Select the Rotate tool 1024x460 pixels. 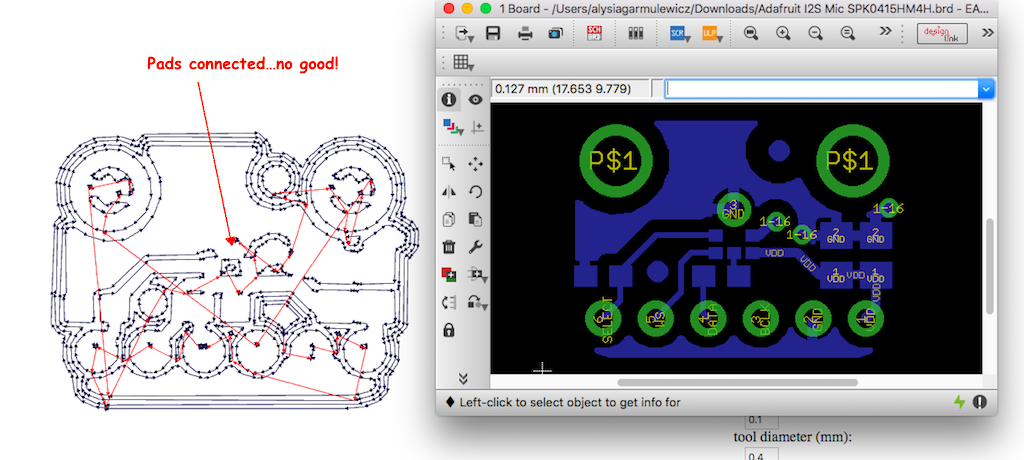(475, 191)
